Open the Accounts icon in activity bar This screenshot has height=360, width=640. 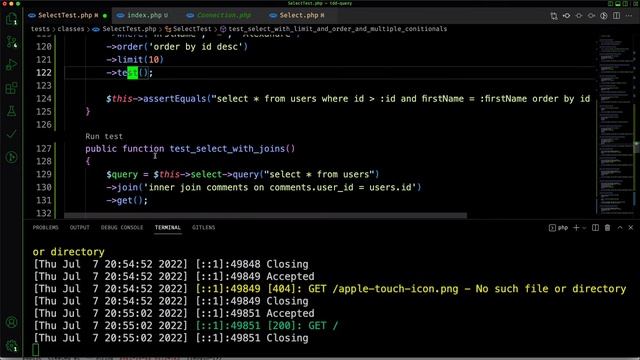[11, 322]
